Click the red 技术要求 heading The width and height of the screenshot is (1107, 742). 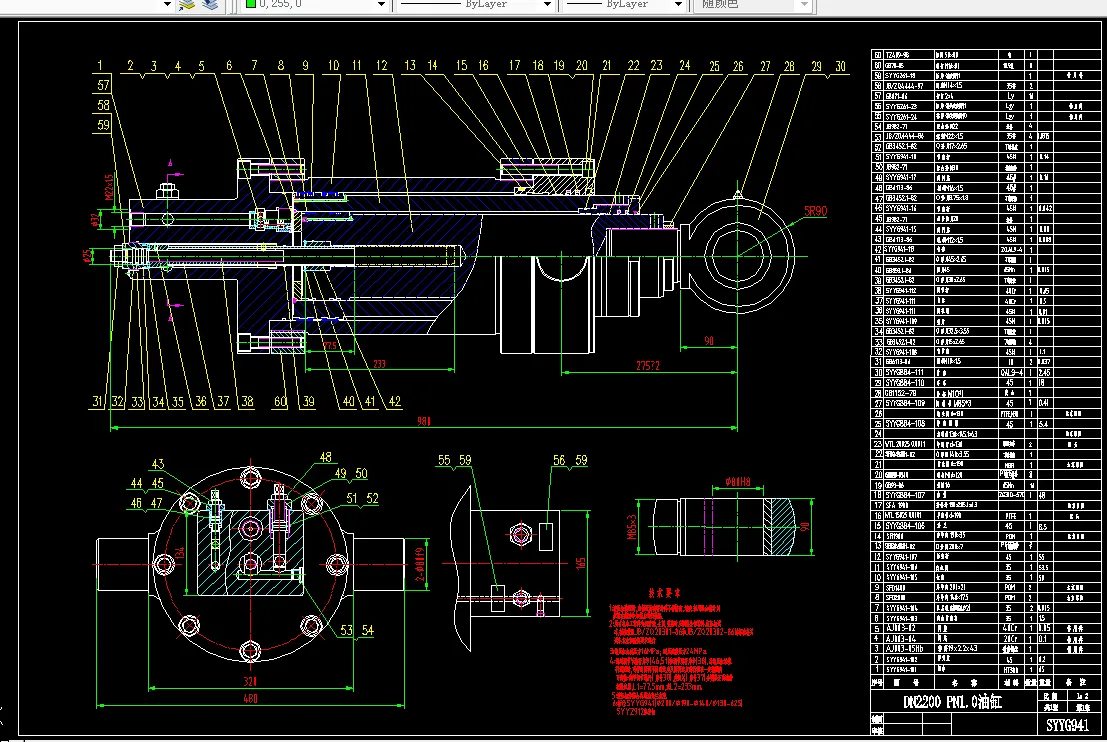[664, 593]
